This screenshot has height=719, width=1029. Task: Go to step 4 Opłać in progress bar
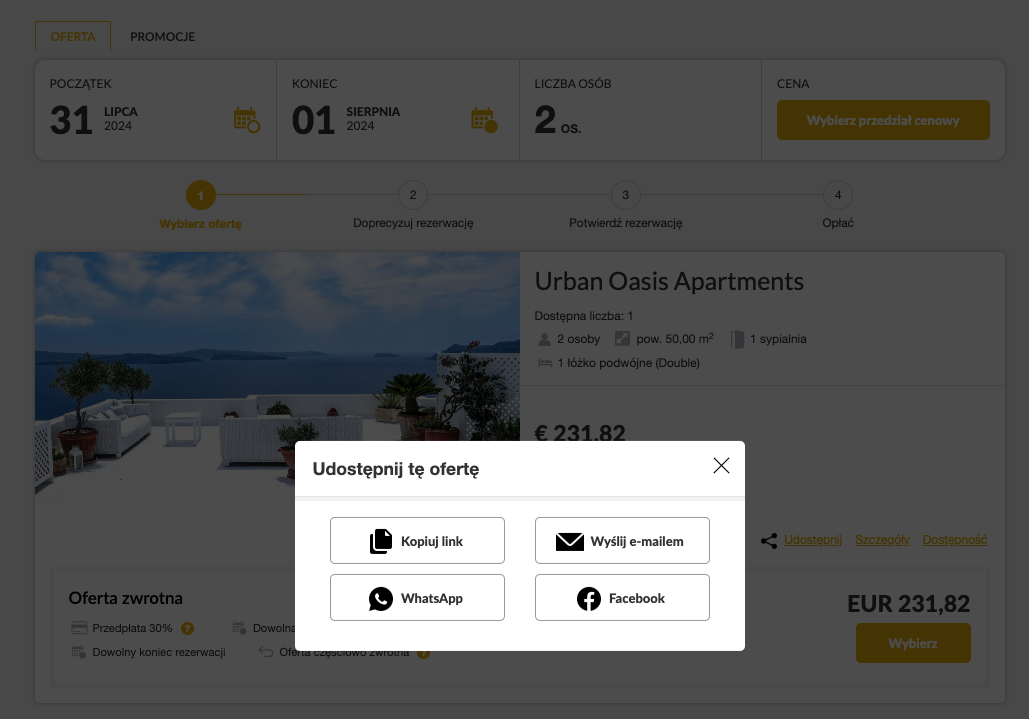tap(838, 195)
